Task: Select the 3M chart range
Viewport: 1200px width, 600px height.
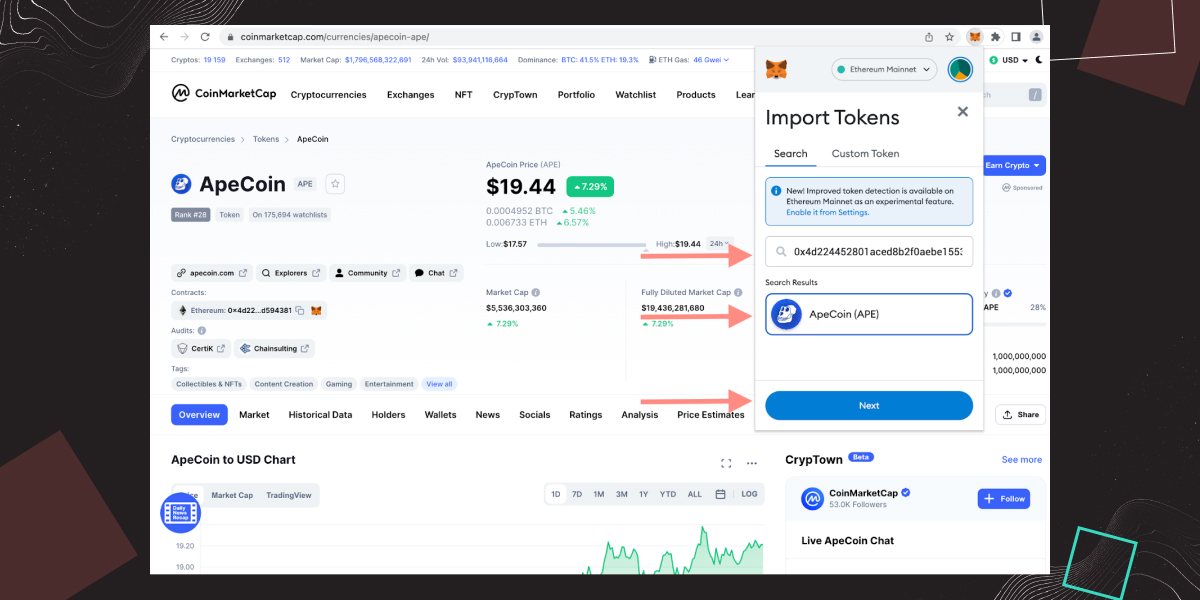Action: pyautogui.click(x=621, y=494)
